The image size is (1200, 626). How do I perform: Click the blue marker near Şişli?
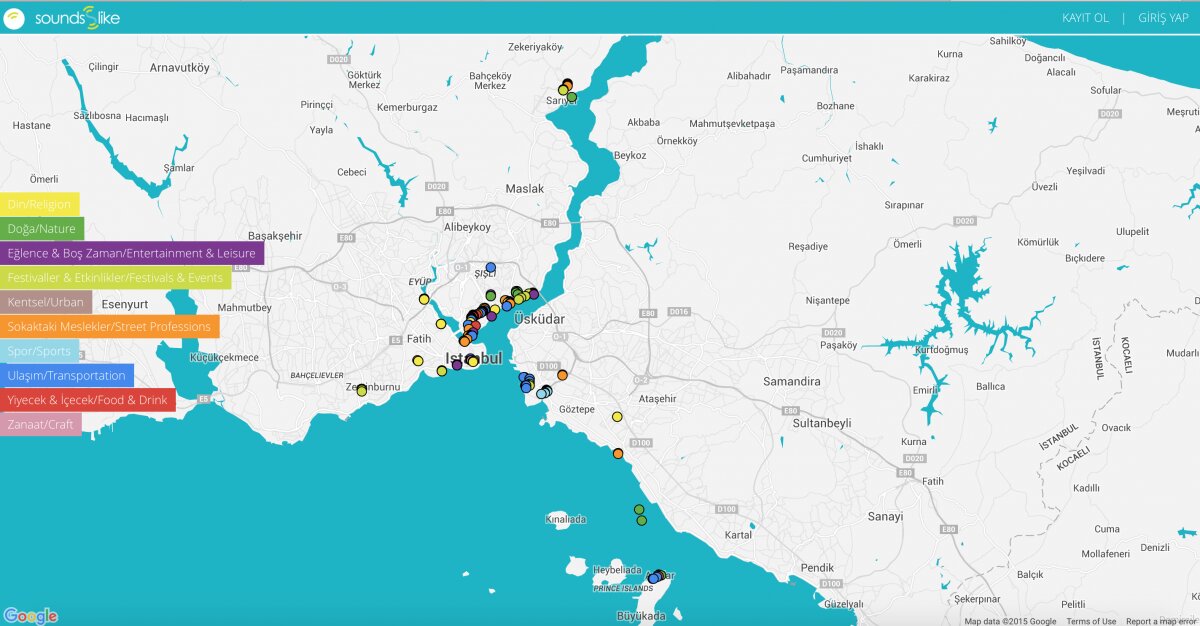click(x=490, y=267)
